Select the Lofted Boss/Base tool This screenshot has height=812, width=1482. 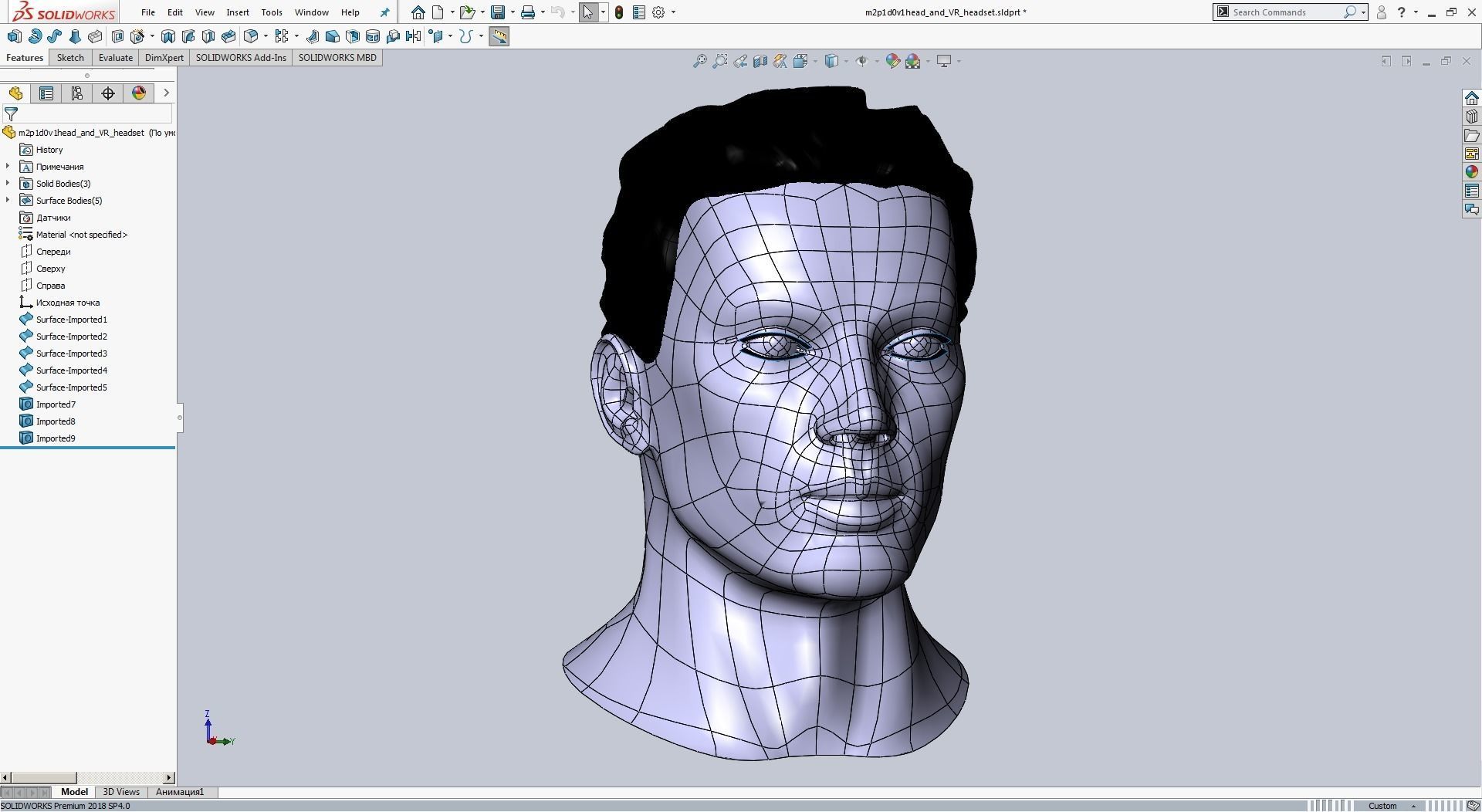[75, 36]
